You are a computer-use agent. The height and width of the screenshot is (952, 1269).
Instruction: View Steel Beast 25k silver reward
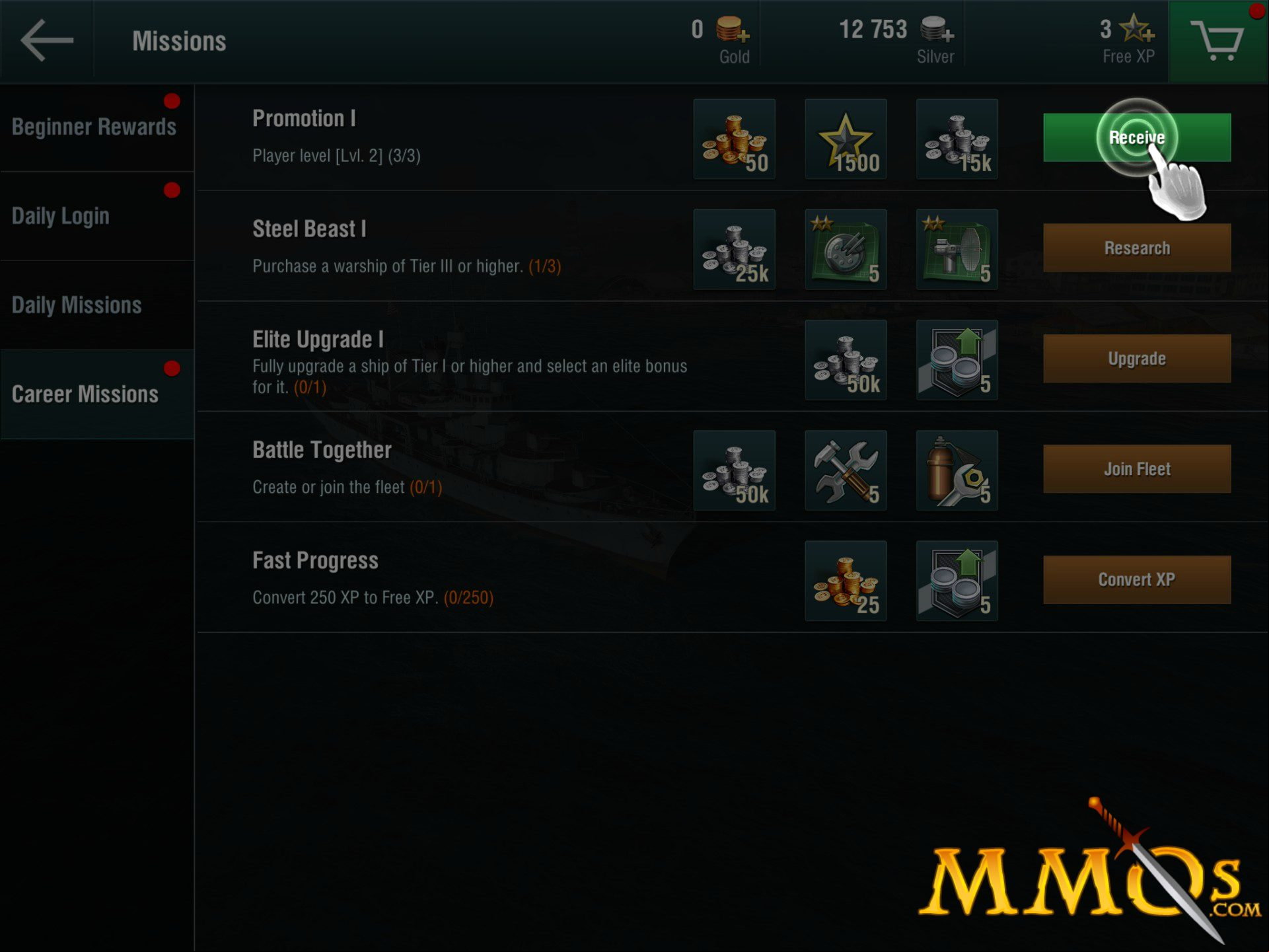click(x=735, y=249)
